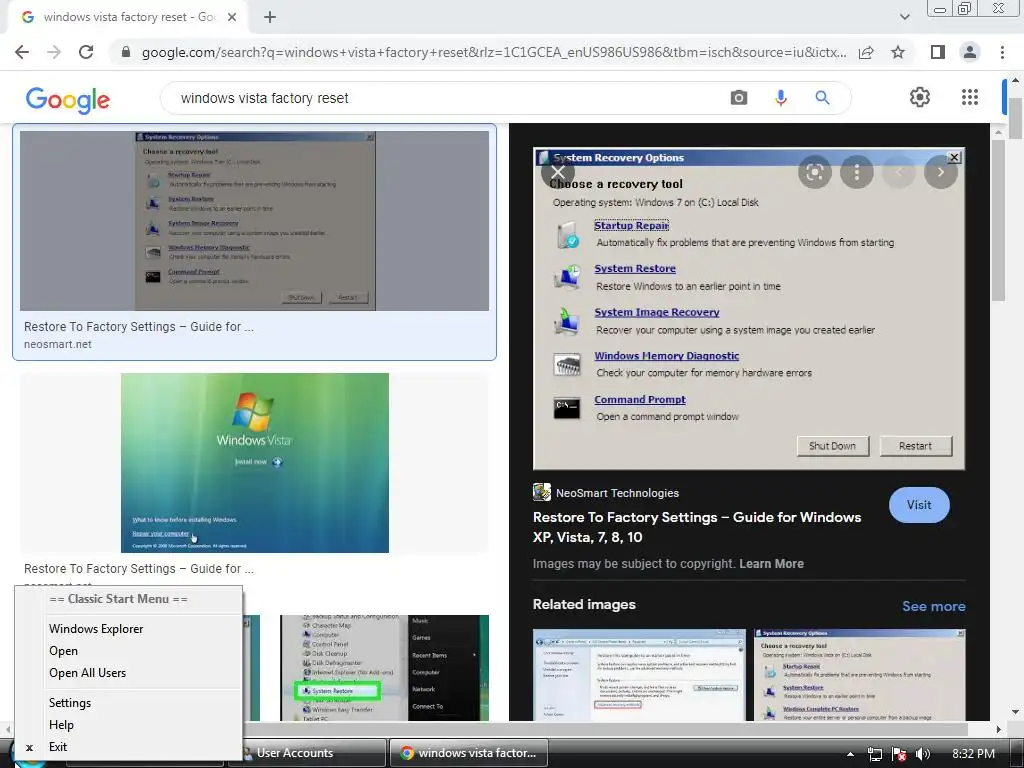Switch to User Accounts taskbar button
Image resolution: width=1024 pixels, height=768 pixels.
[313, 753]
